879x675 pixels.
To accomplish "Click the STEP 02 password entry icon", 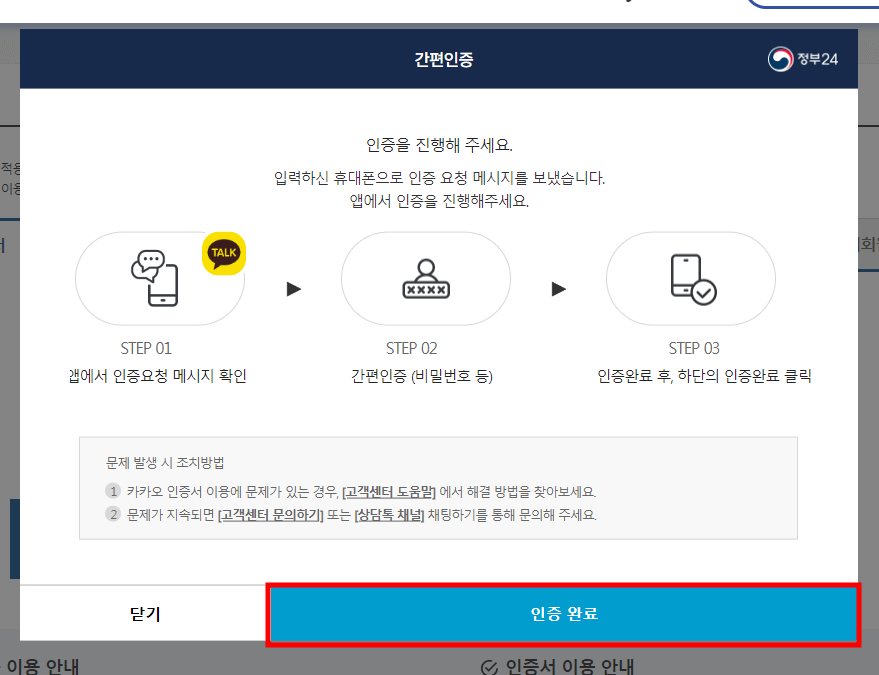I will (x=426, y=280).
